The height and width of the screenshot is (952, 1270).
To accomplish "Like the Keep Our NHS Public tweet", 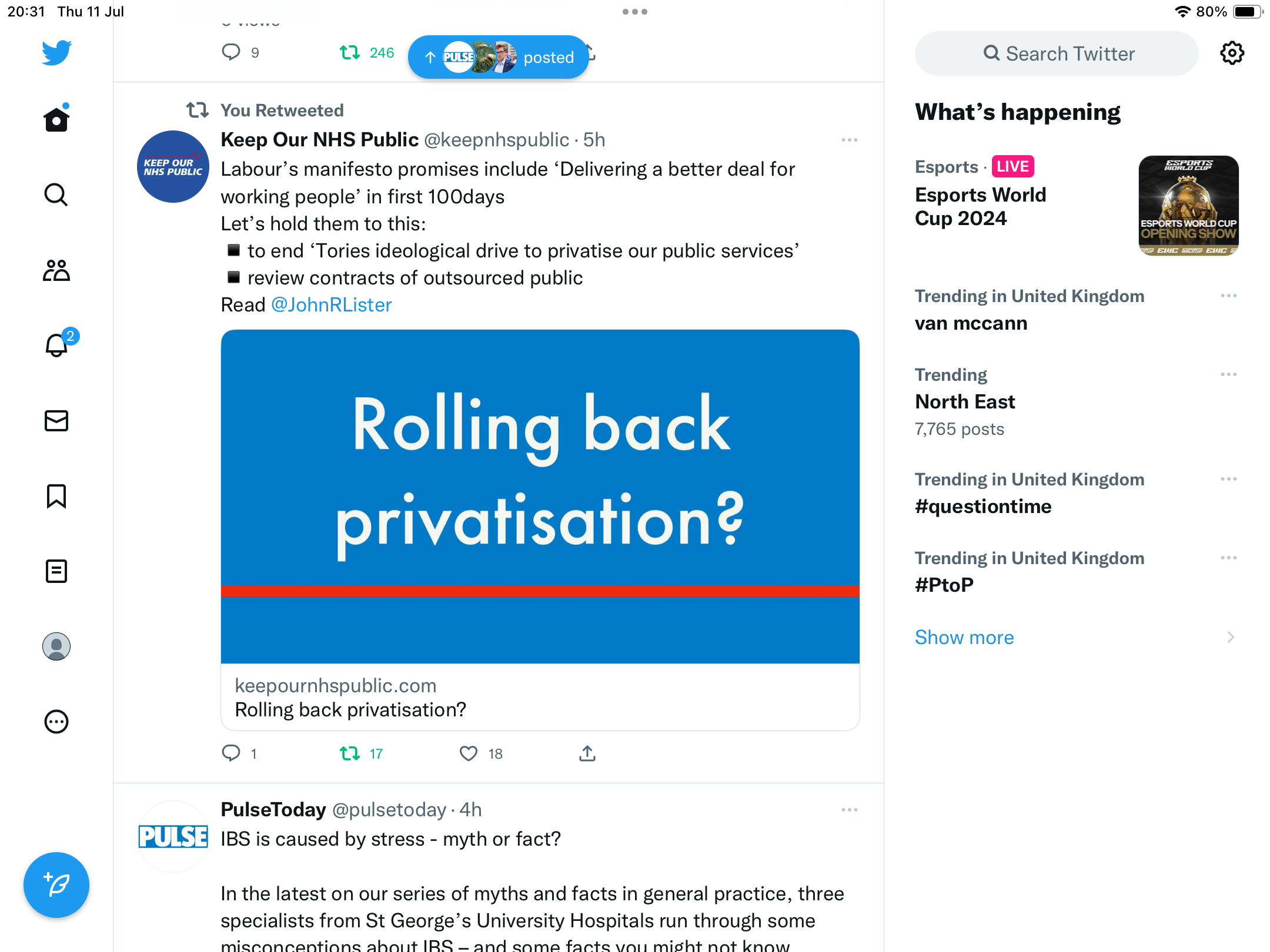I will [469, 753].
